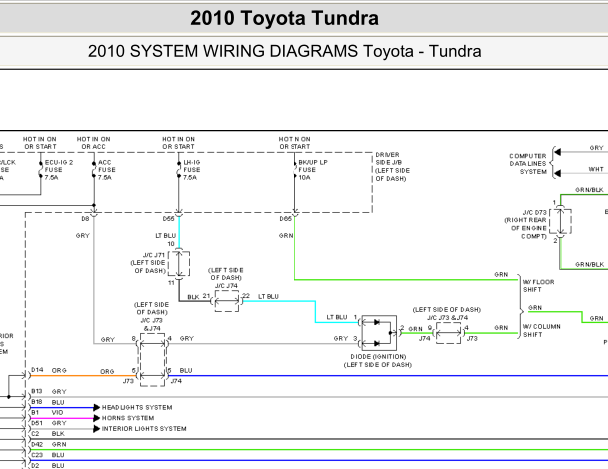Image resolution: width=608 pixels, height=469 pixels.
Task: Click the "B18" connector pin label
Action: [37, 402]
